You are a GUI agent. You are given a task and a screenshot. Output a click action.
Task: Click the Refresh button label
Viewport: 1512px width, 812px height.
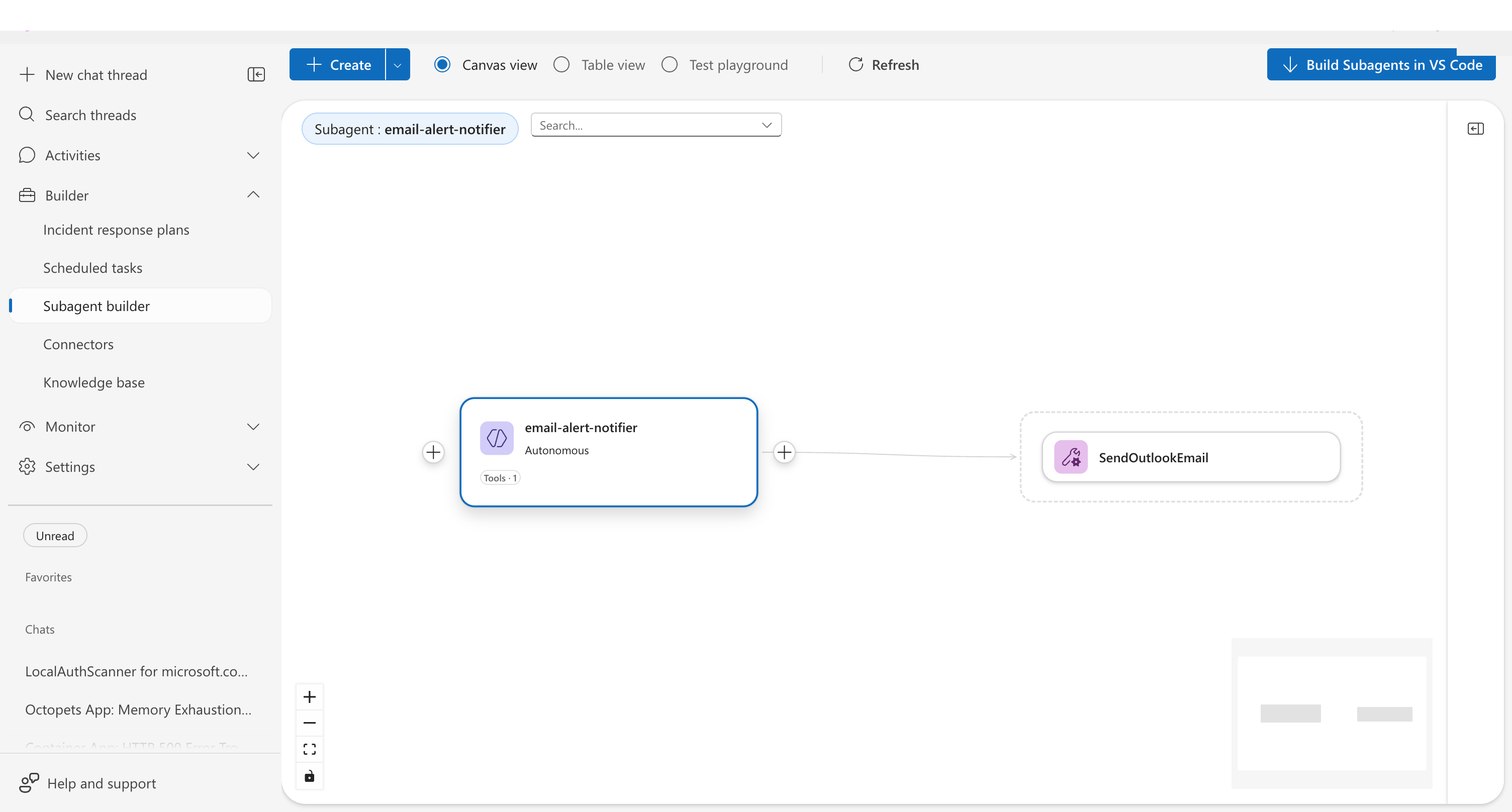(x=896, y=64)
